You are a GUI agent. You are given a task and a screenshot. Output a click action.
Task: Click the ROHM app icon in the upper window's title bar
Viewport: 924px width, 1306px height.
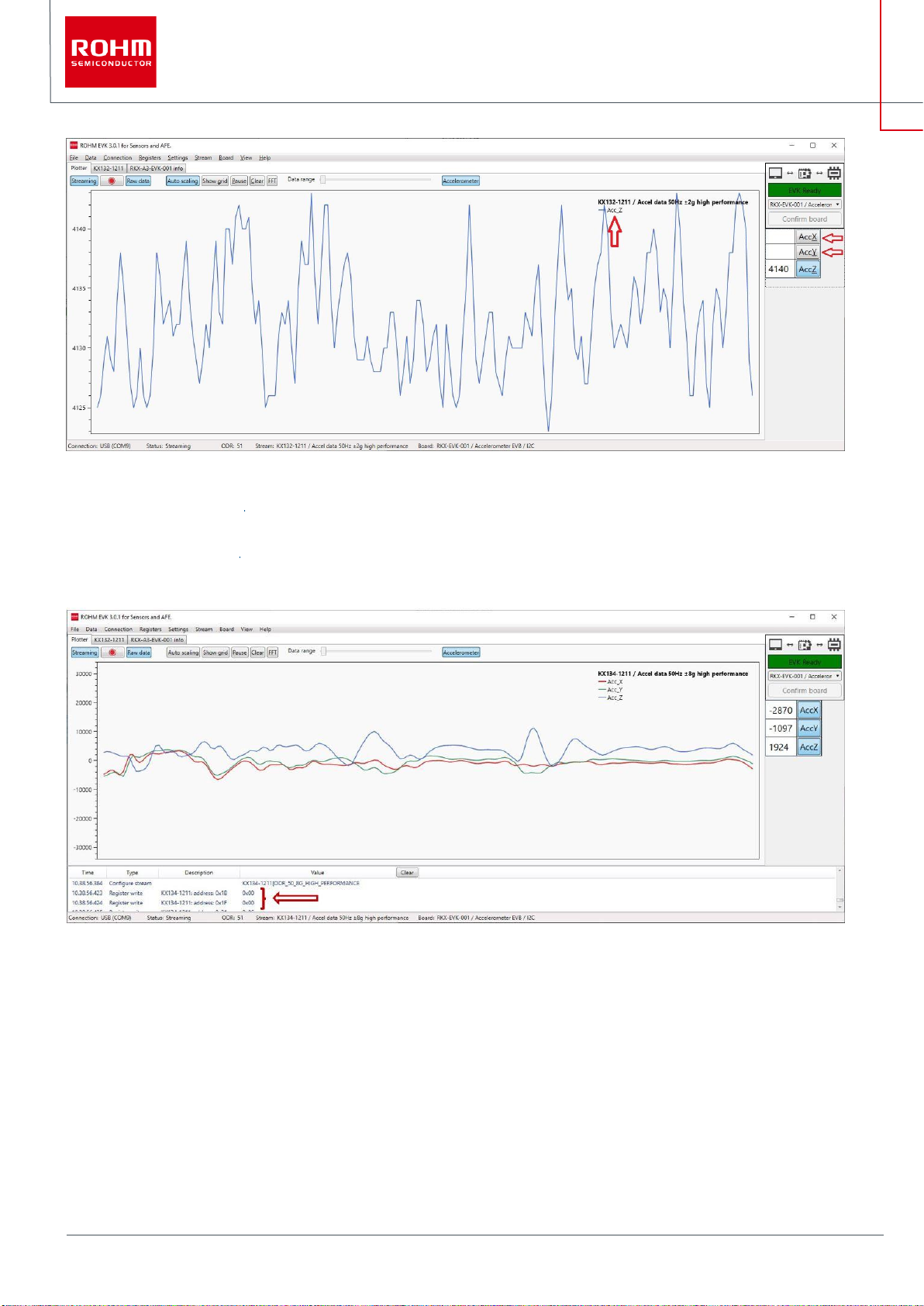click(74, 145)
